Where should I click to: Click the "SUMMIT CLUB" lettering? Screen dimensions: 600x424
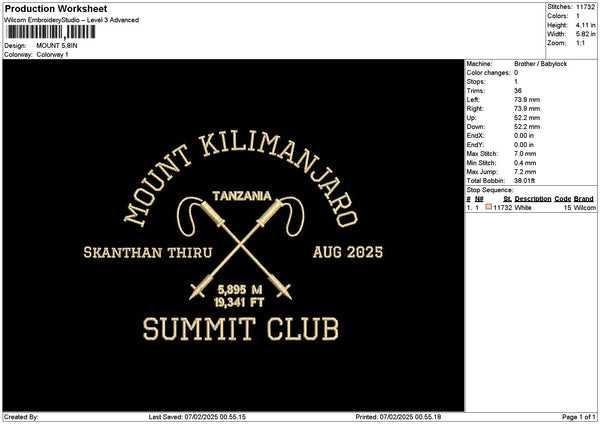click(241, 329)
